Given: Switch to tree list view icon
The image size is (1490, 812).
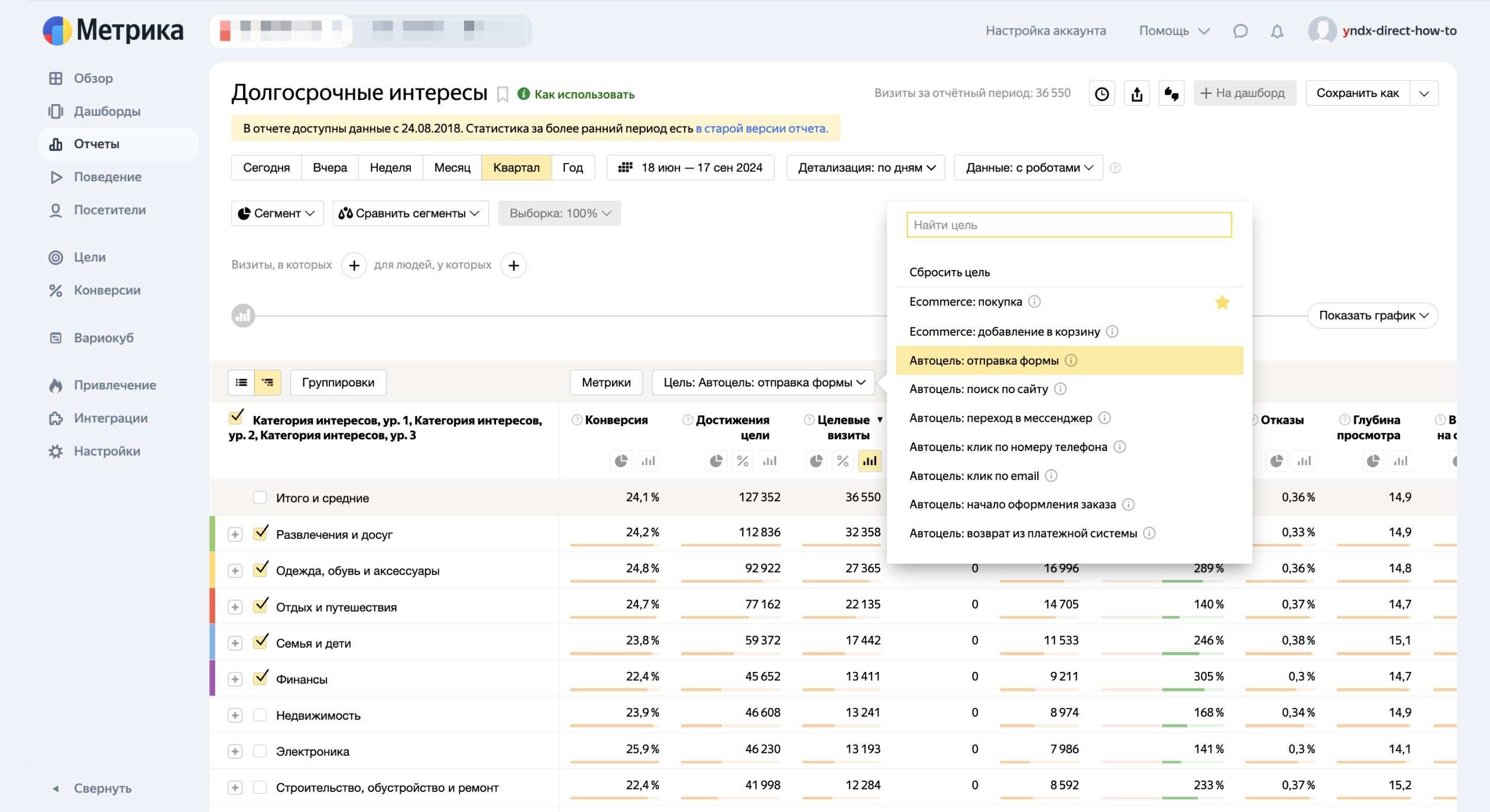Looking at the screenshot, I should pos(268,382).
